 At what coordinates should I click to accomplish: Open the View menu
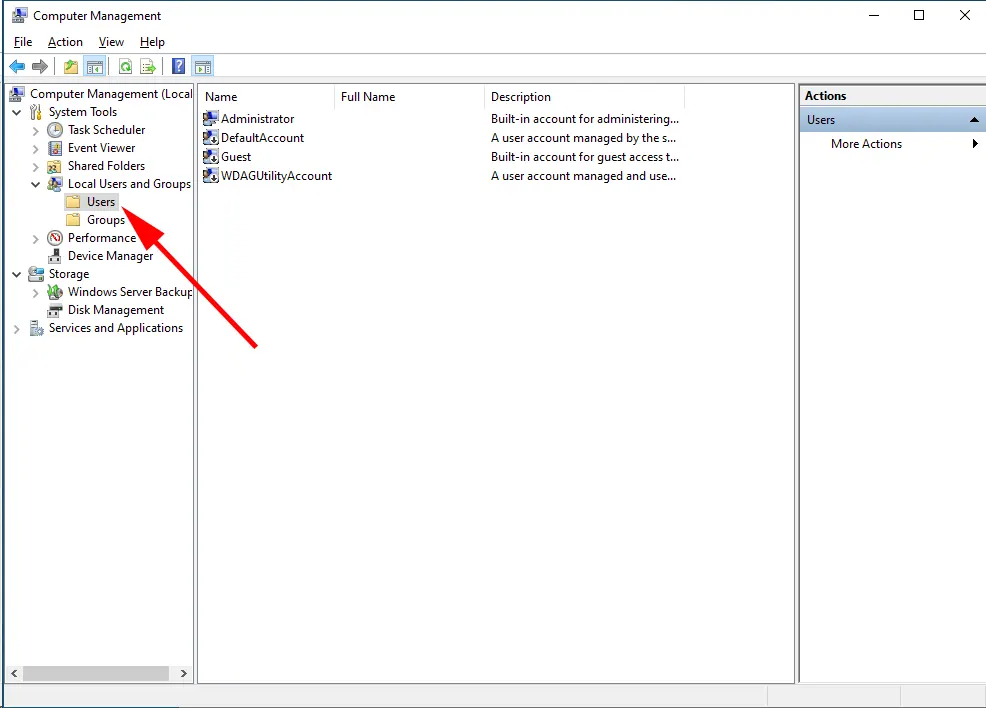(x=111, y=41)
